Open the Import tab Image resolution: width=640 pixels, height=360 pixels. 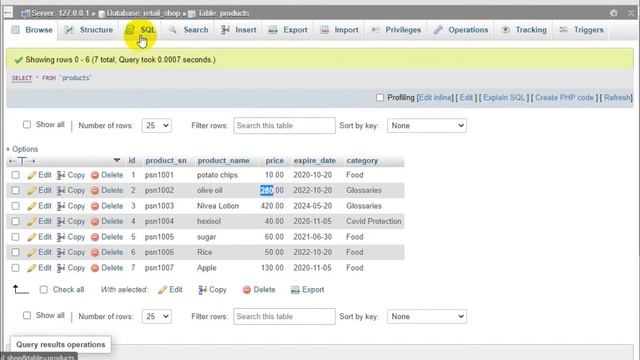339,30
